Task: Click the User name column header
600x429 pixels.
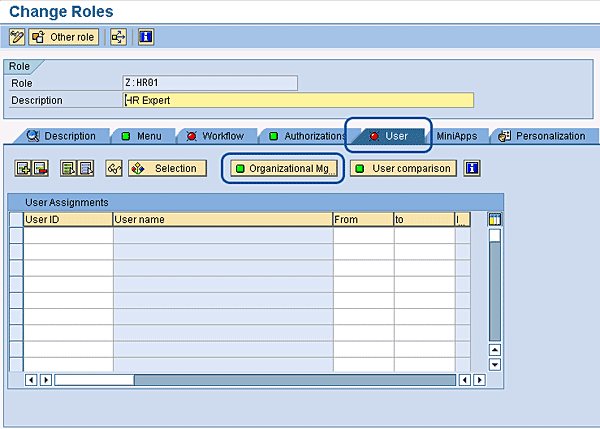Action: [x=223, y=219]
